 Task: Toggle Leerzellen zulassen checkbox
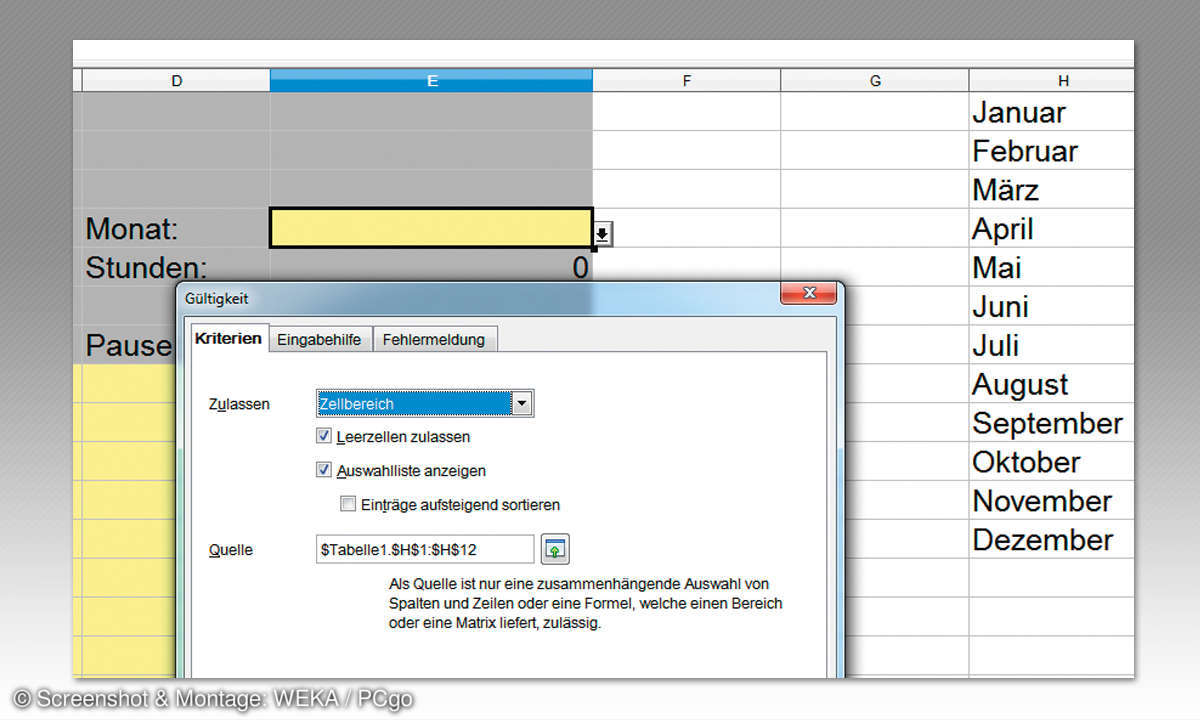(x=324, y=436)
